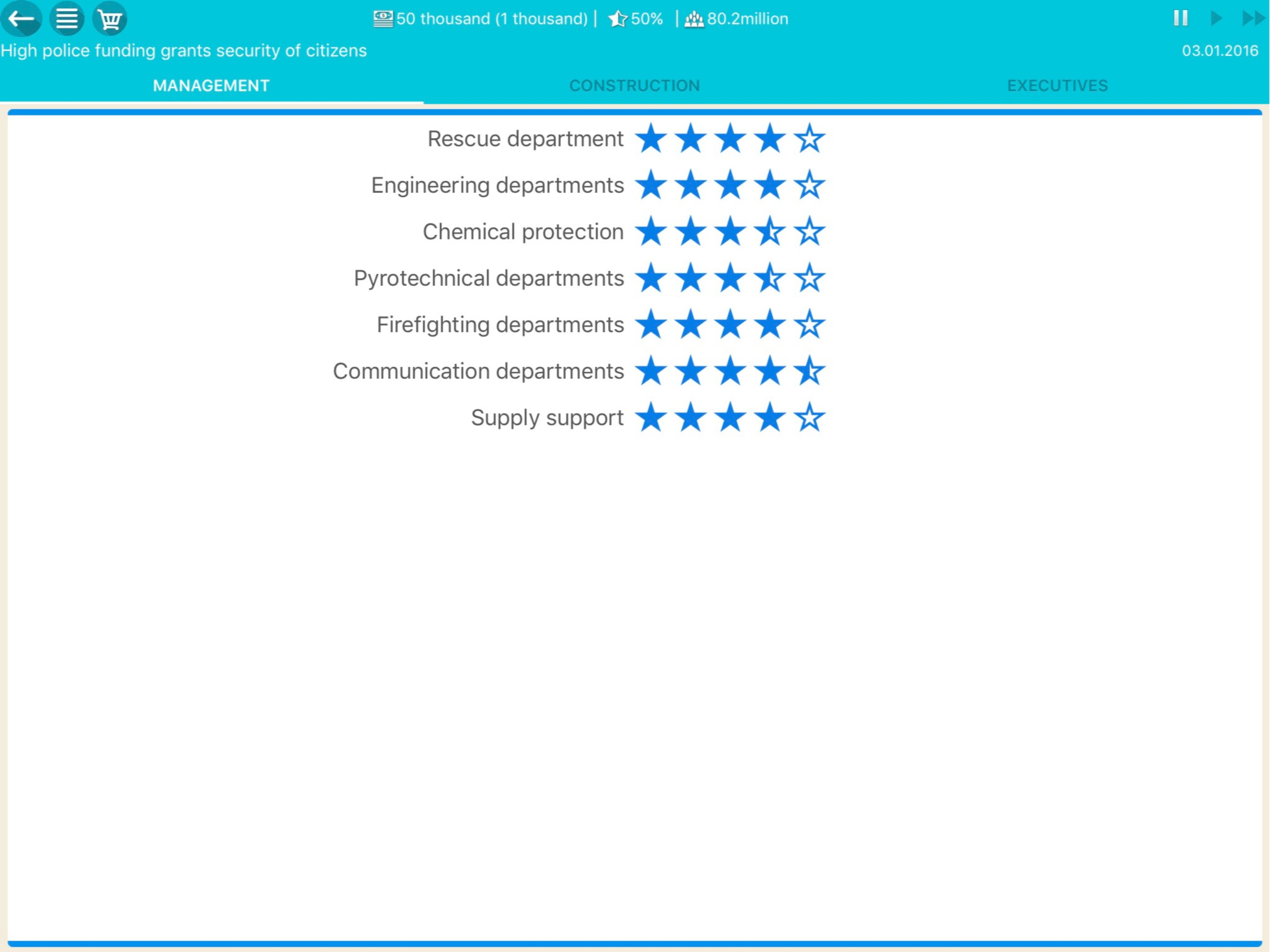Click the 50 thousand budget value
The image size is (1270, 952).
pos(492,19)
